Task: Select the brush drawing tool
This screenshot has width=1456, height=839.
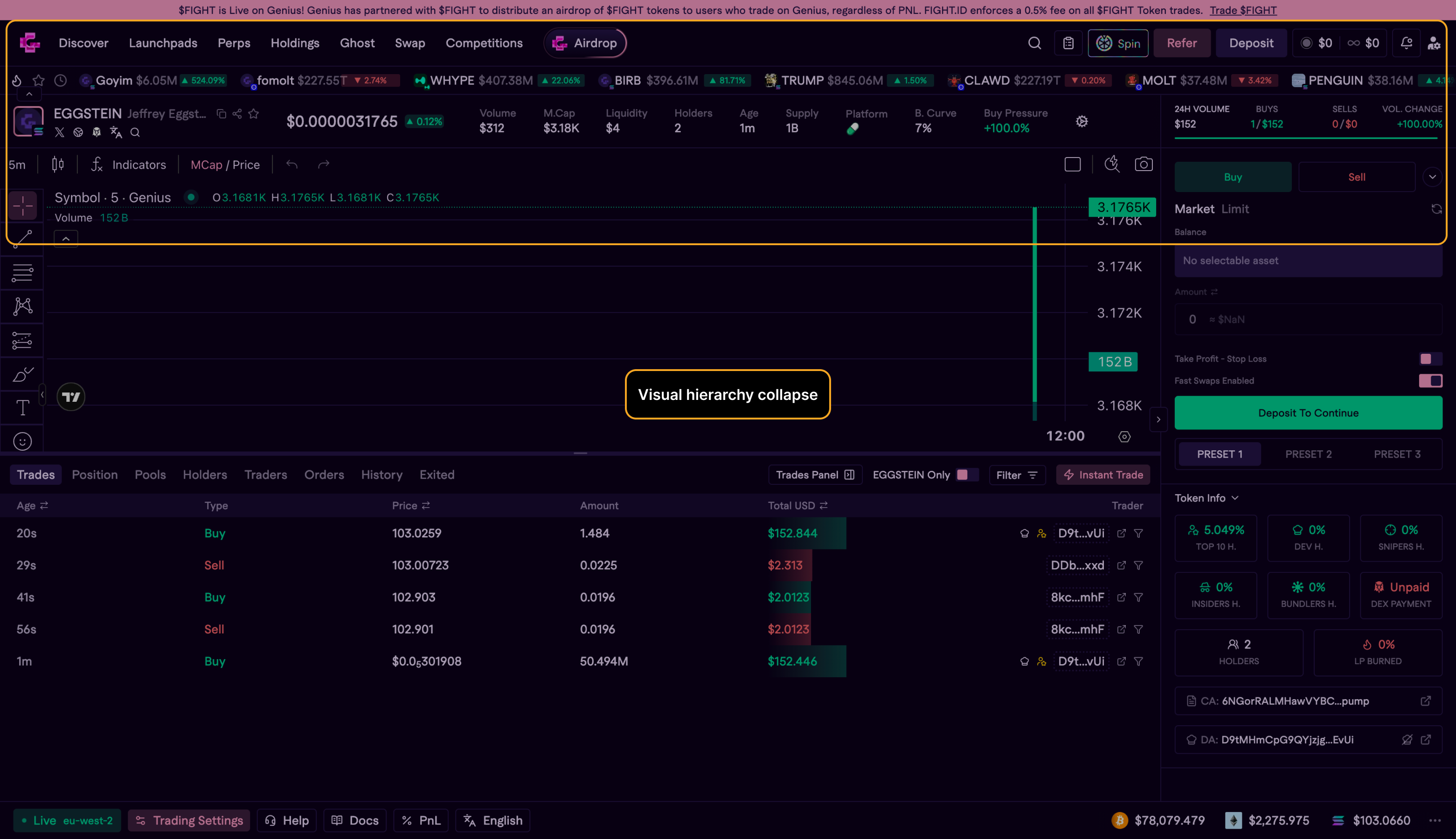Action: [22, 375]
